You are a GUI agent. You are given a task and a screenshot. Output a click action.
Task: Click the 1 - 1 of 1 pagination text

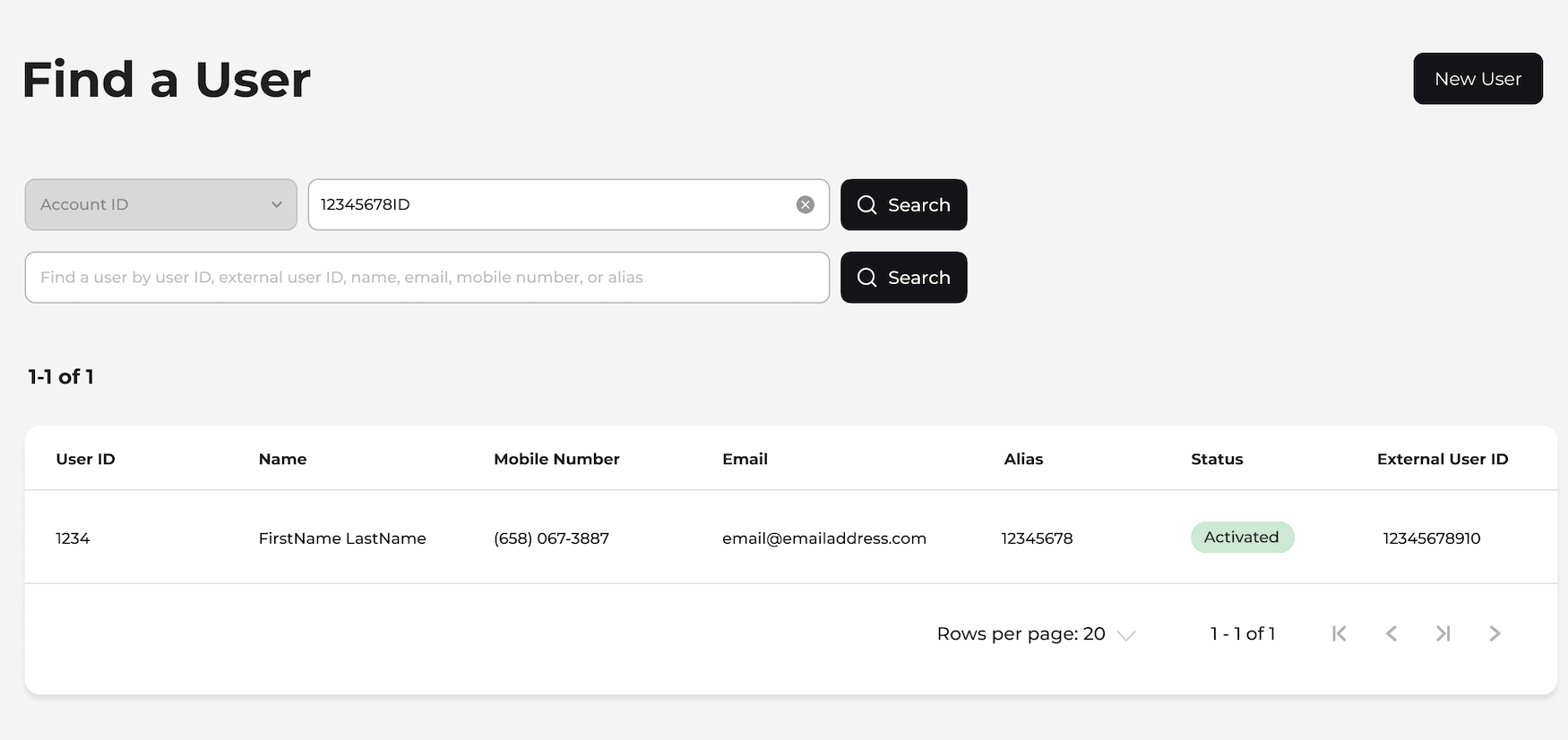1243,634
